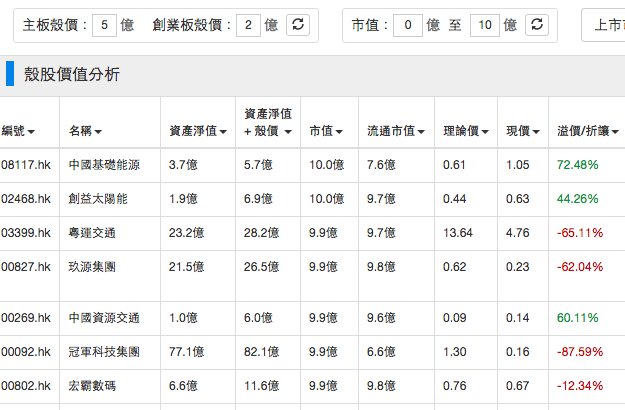Sort by 理論價 column header

[465, 131]
